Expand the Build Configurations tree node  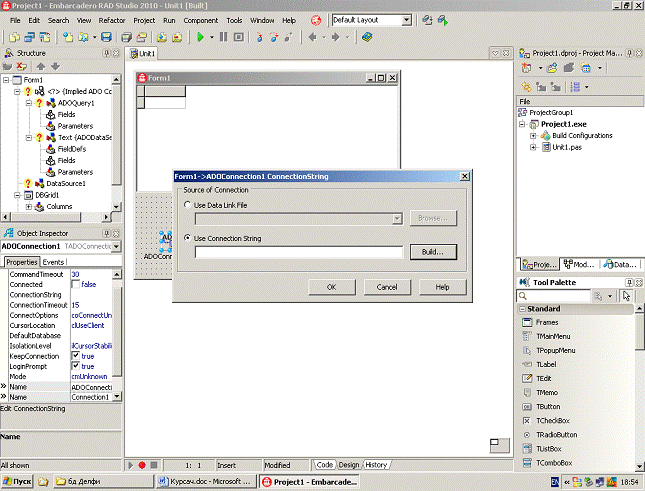coord(534,135)
